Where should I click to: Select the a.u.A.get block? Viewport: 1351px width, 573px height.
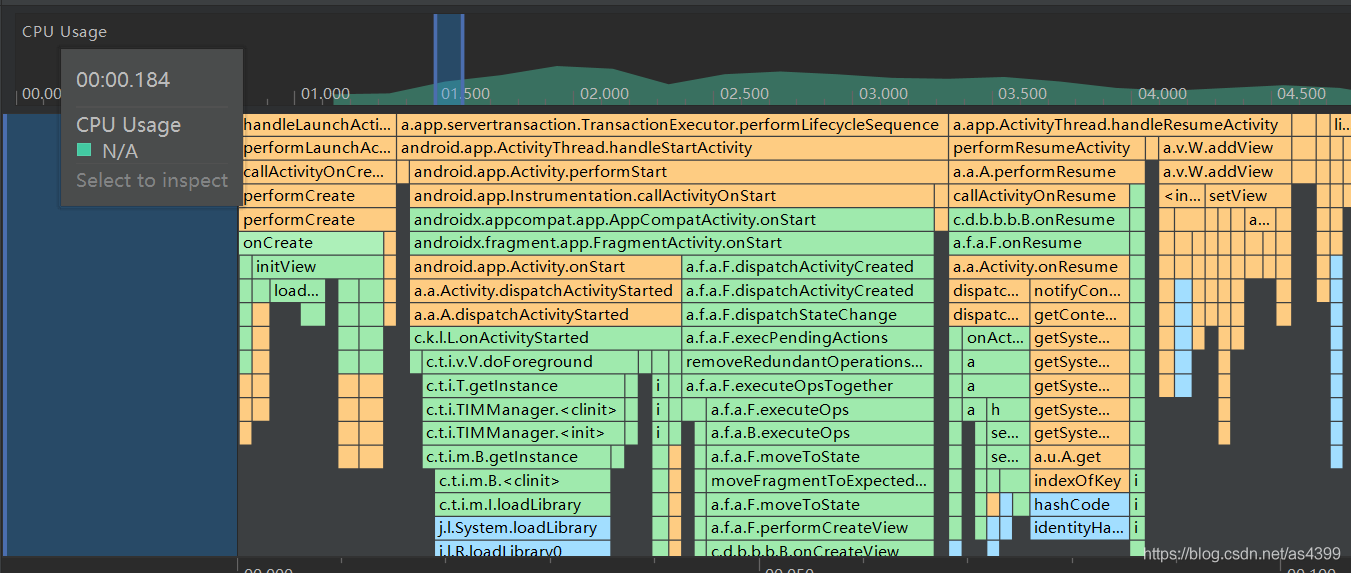(1080, 457)
